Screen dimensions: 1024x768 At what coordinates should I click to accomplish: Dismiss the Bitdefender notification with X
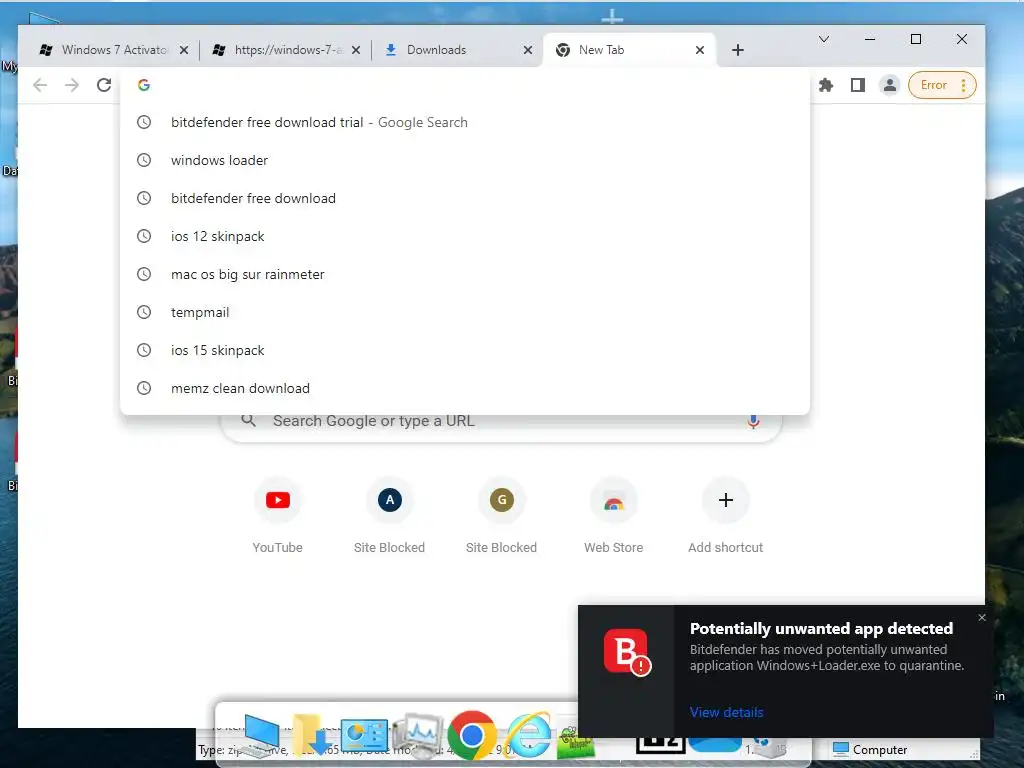[982, 617]
